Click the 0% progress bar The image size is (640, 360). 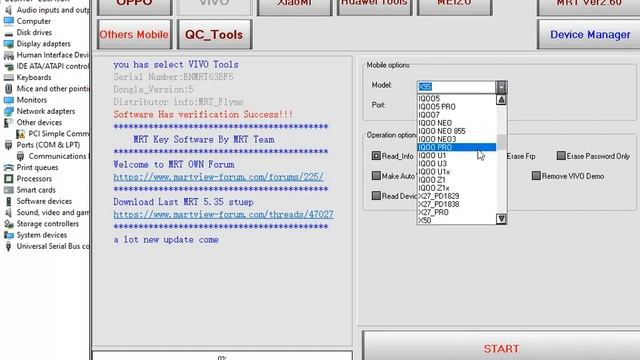pyautogui.click(x=222, y=356)
